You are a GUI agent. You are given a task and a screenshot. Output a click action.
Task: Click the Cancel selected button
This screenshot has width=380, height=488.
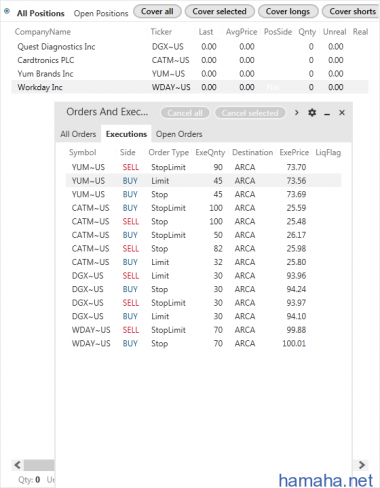click(250, 113)
